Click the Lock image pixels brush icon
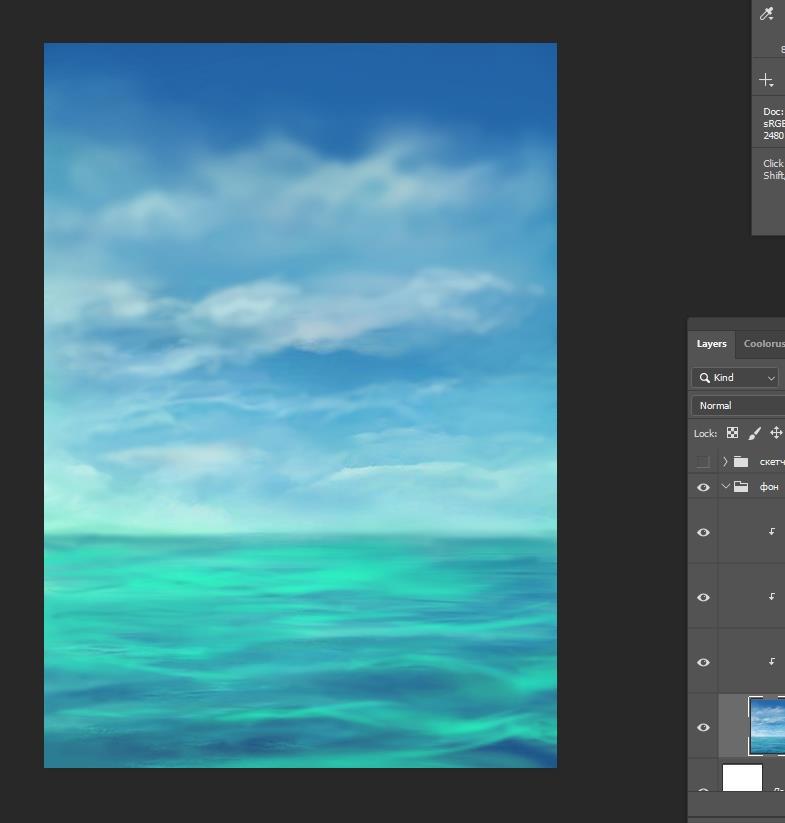 (x=754, y=433)
